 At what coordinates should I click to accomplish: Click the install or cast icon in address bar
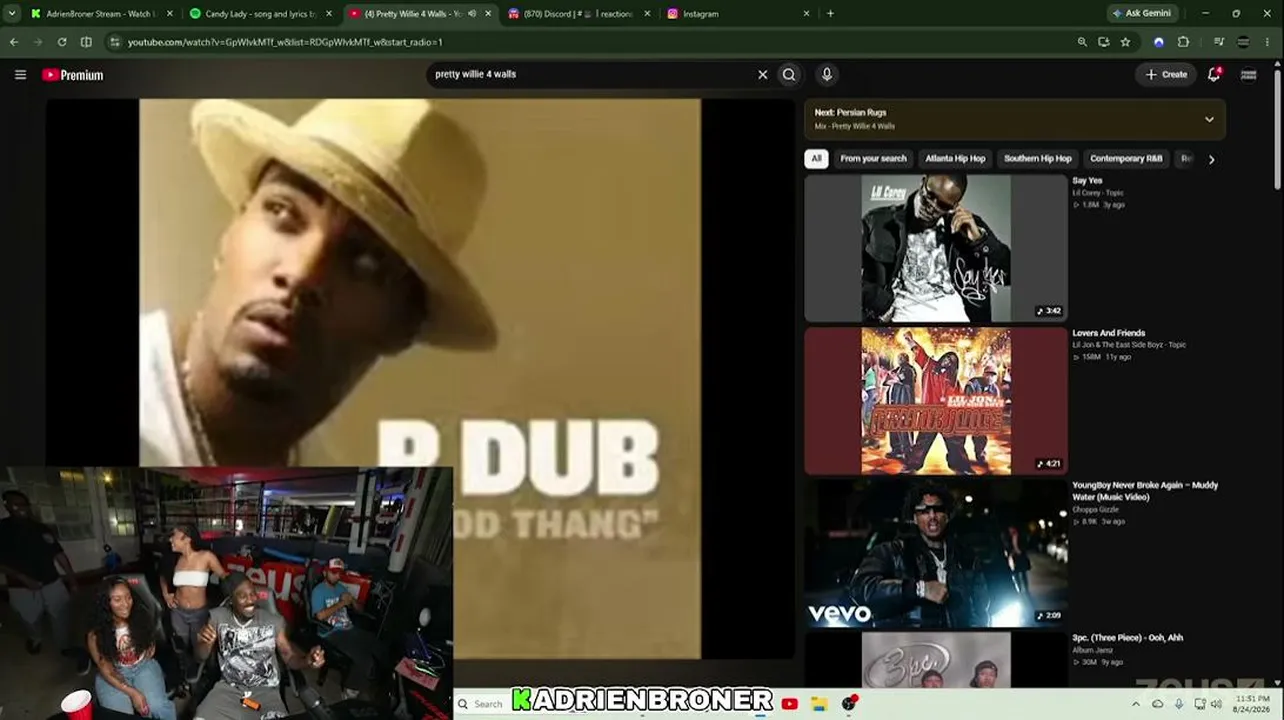1103,42
